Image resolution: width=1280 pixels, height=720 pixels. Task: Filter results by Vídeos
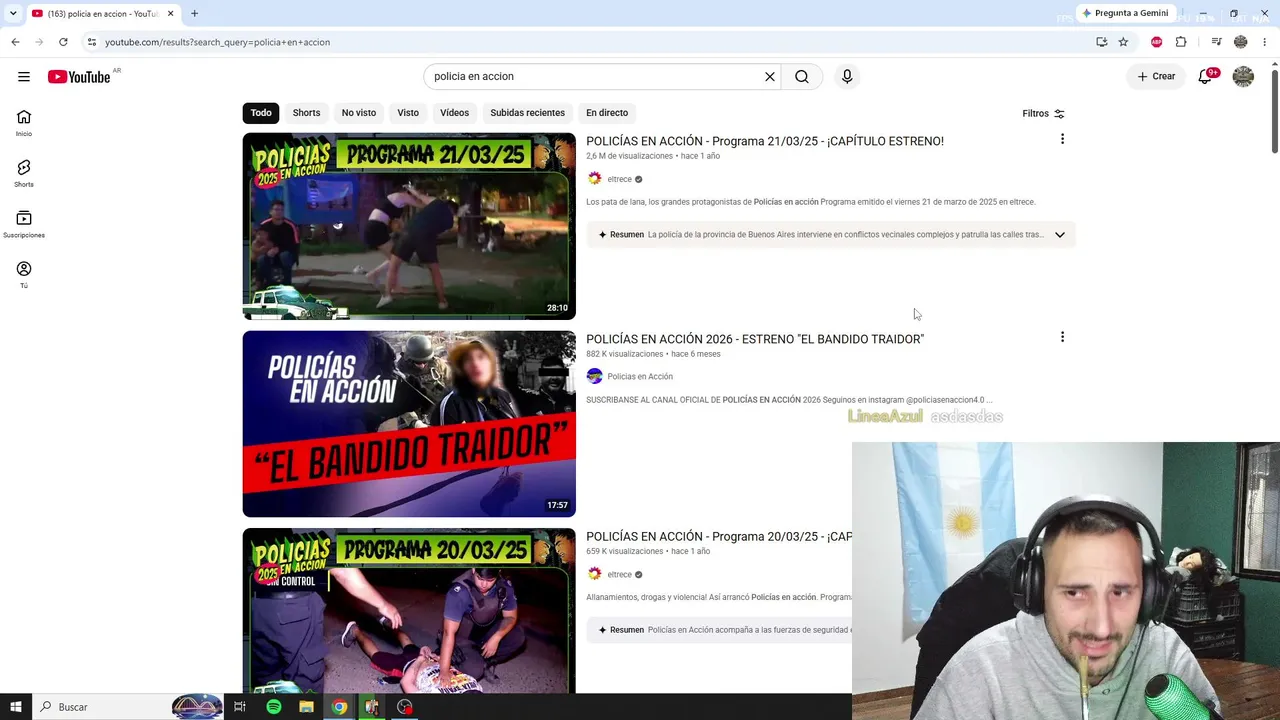[x=454, y=113]
